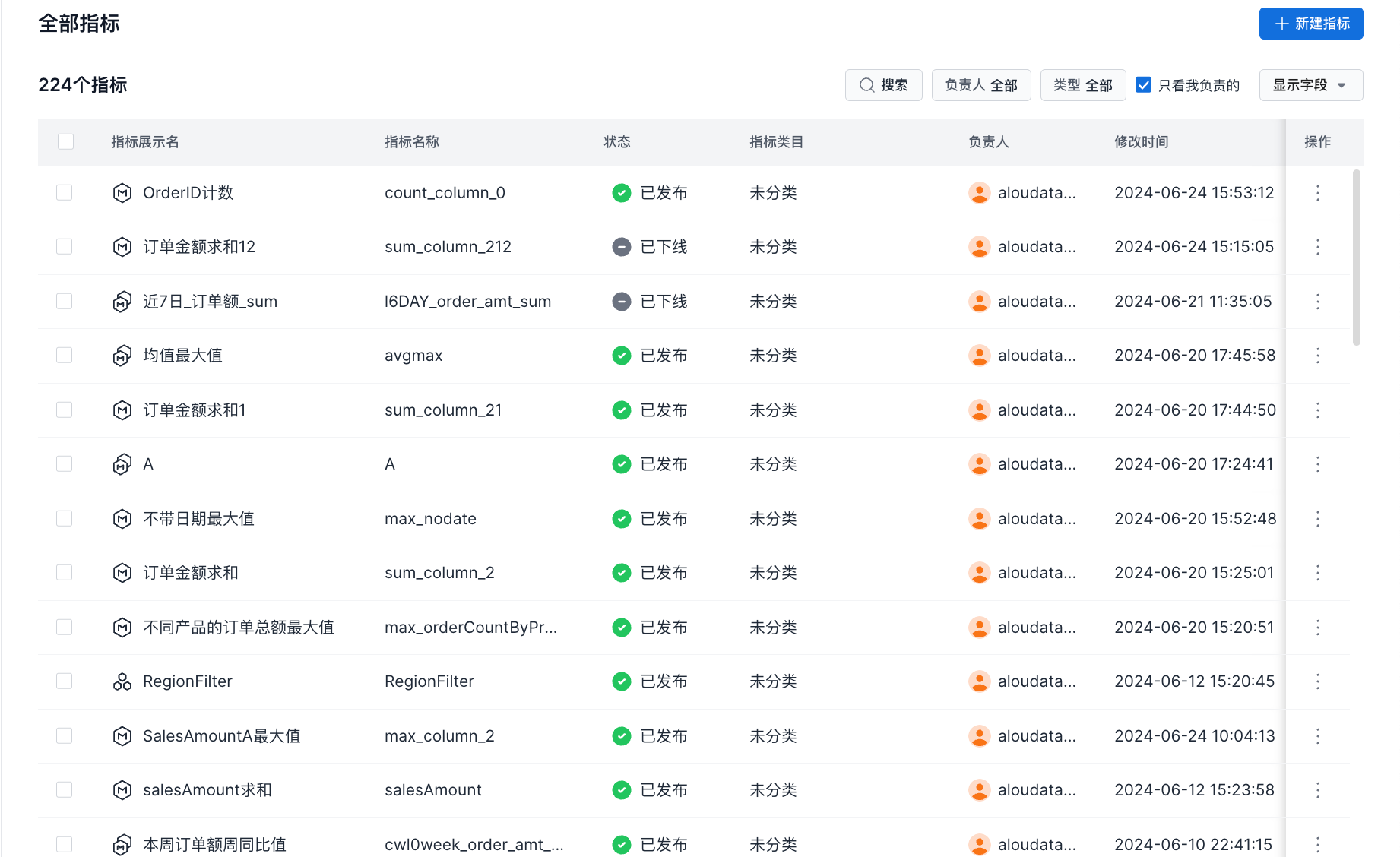Click the 状态 column header
Screen dimensions: 1400x857
pos(616,142)
